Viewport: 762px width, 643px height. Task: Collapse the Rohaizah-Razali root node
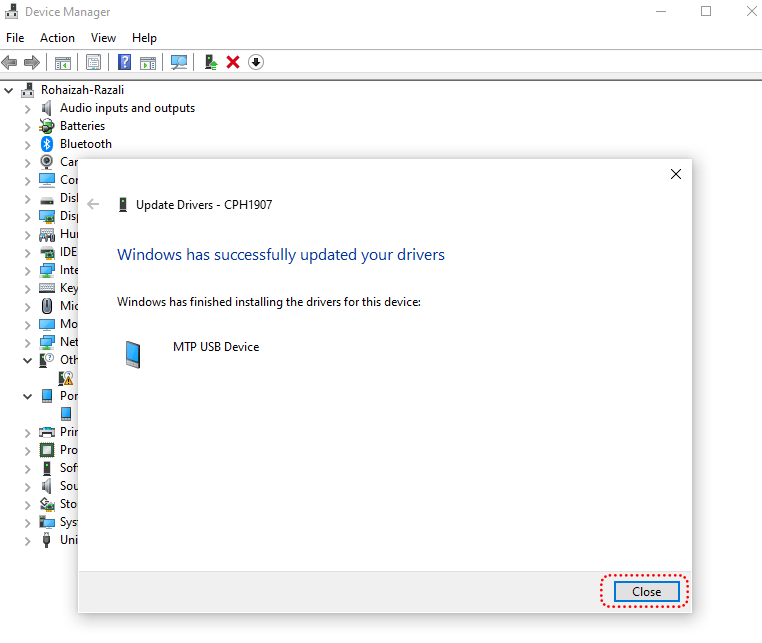click(x=10, y=90)
